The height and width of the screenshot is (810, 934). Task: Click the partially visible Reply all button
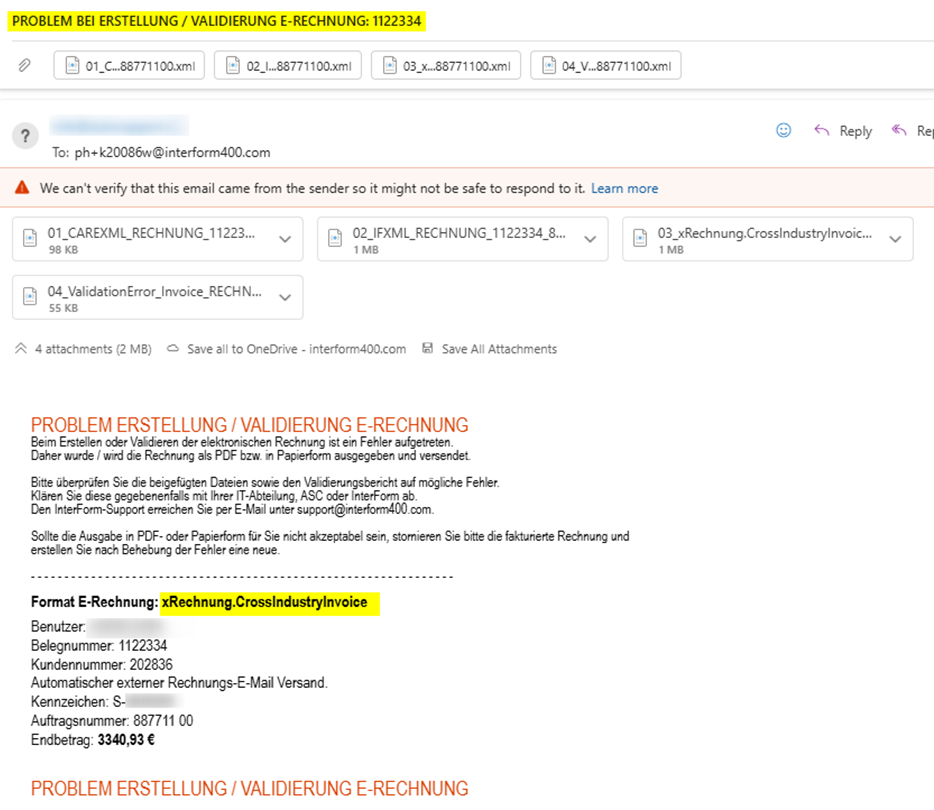click(x=912, y=131)
